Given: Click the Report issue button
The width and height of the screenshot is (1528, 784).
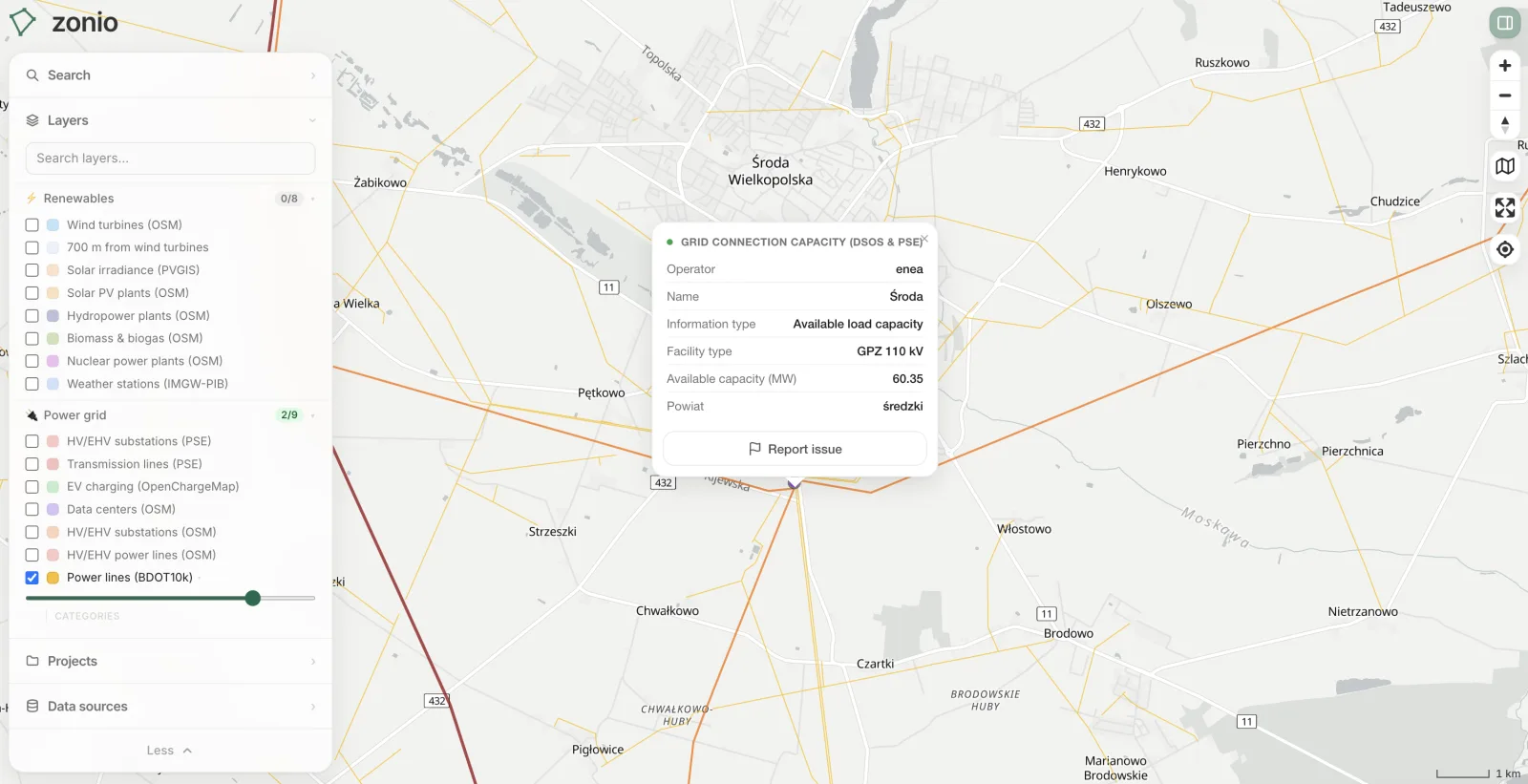Looking at the screenshot, I should click(795, 449).
